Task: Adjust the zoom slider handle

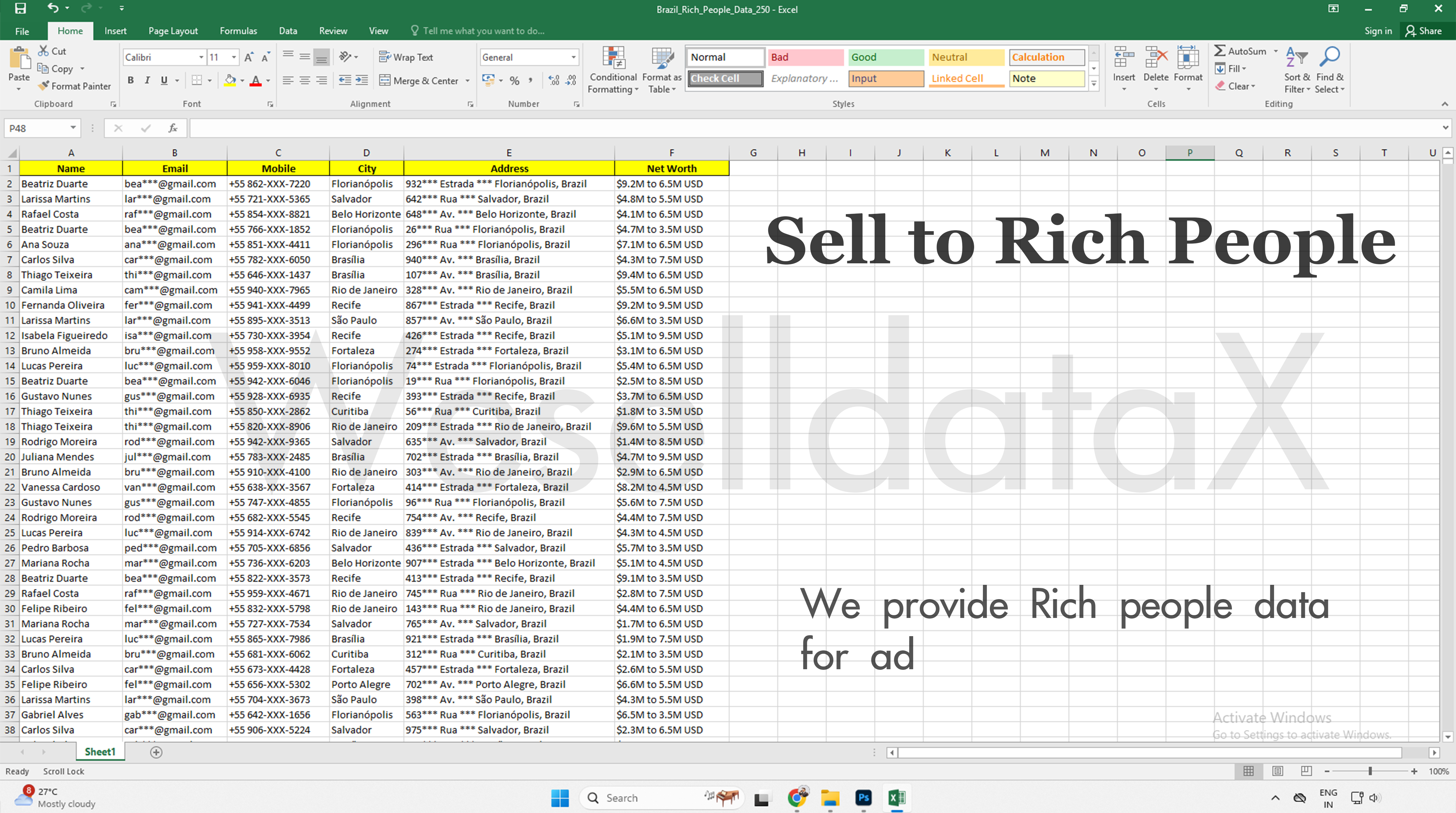Action: [1370, 771]
